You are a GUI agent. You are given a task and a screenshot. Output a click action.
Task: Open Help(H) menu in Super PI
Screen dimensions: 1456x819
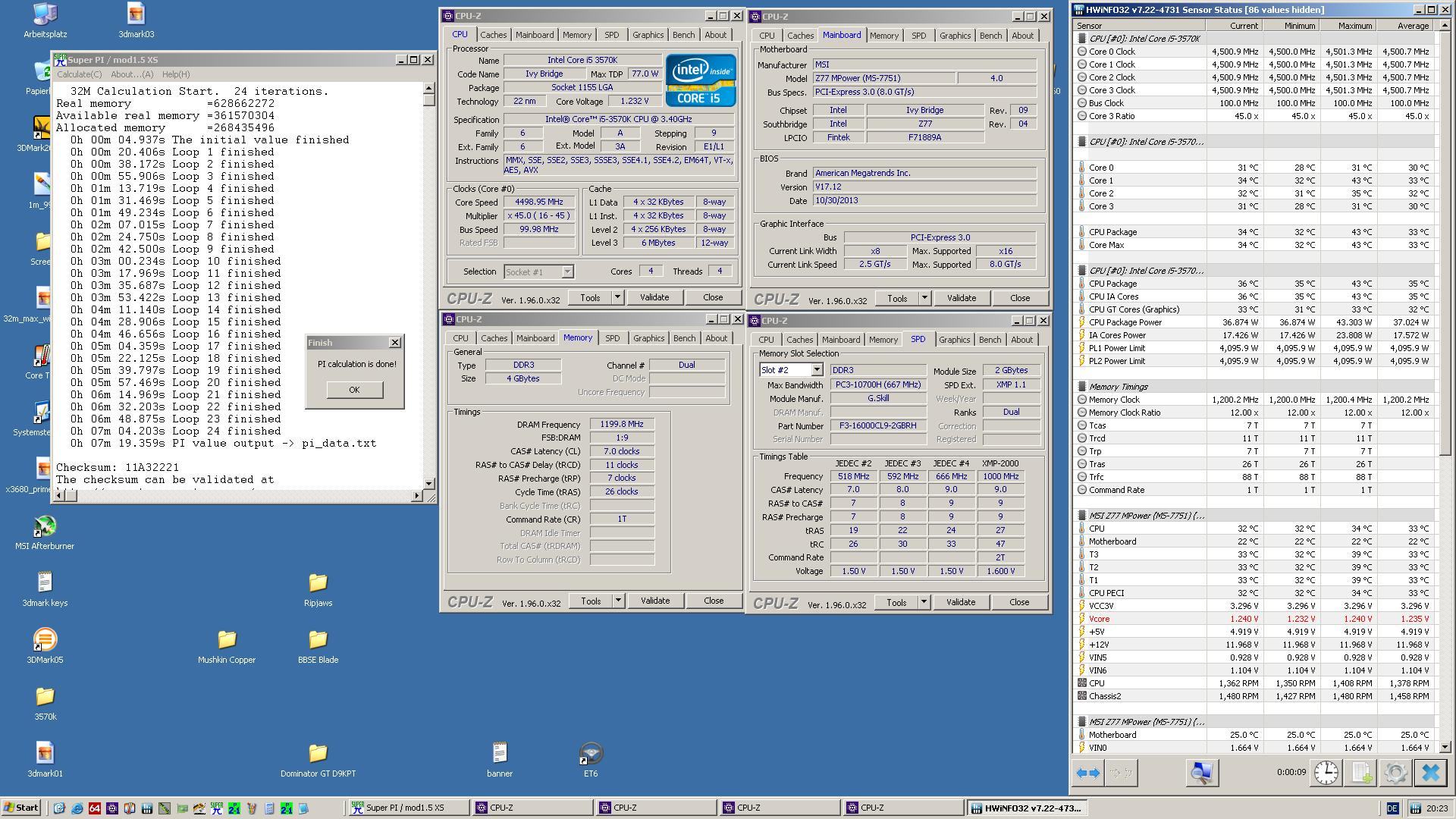(176, 74)
